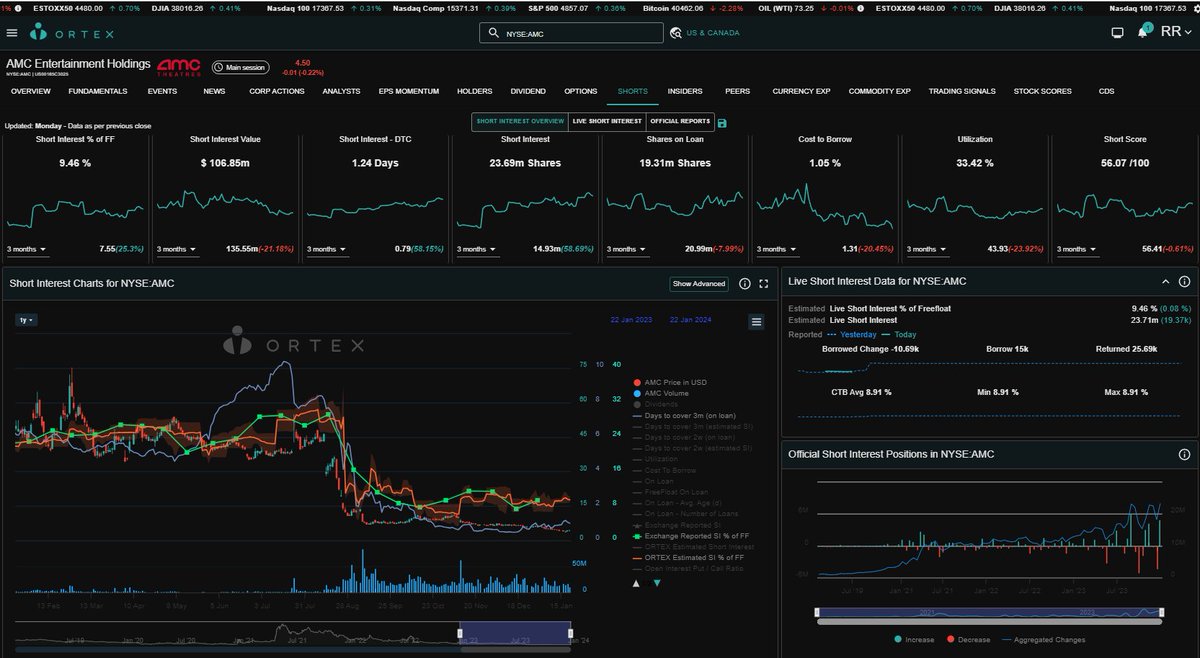This screenshot has width=1200, height=658.
Task: Toggle Days to cover 3m (on loan) series
Action: [685, 415]
